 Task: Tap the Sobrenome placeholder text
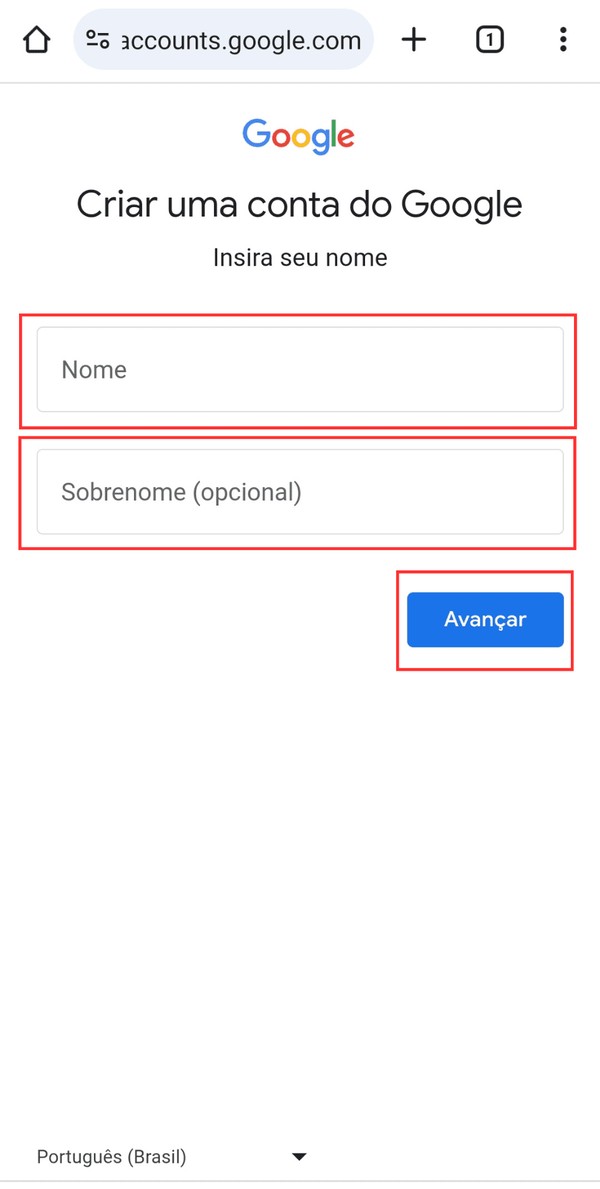tap(181, 492)
